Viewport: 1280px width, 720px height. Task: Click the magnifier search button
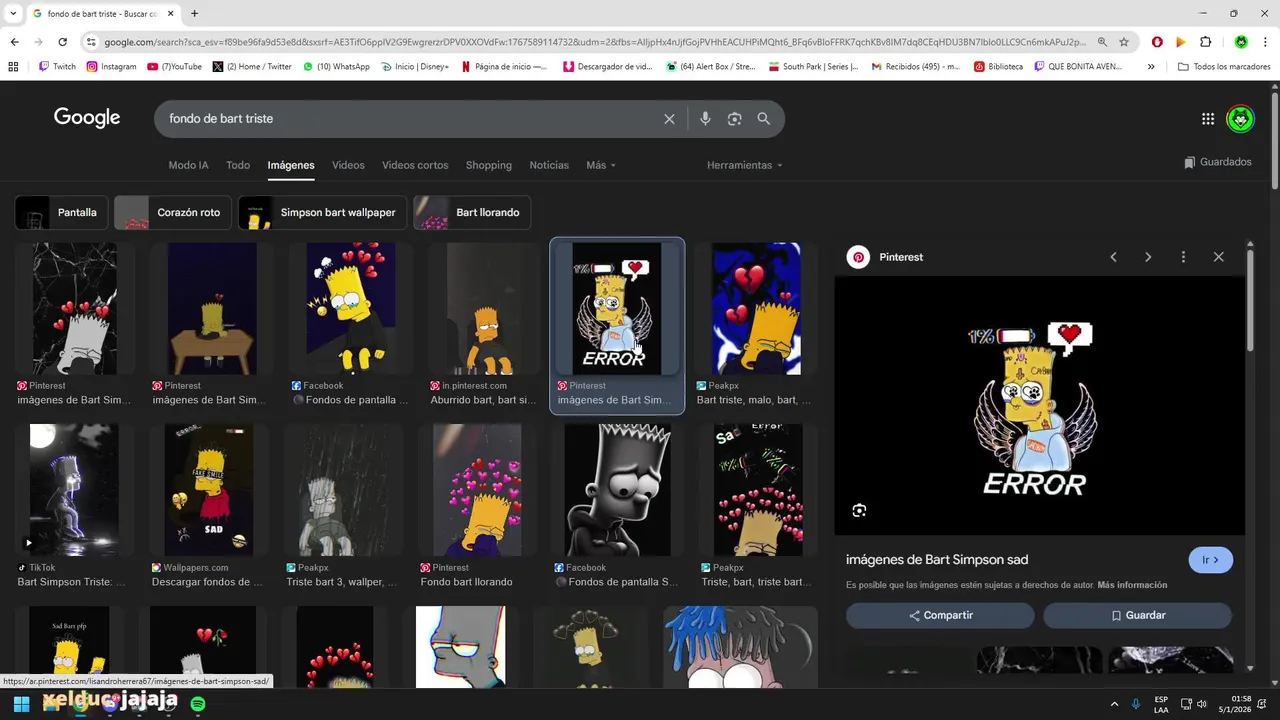pyautogui.click(x=764, y=119)
